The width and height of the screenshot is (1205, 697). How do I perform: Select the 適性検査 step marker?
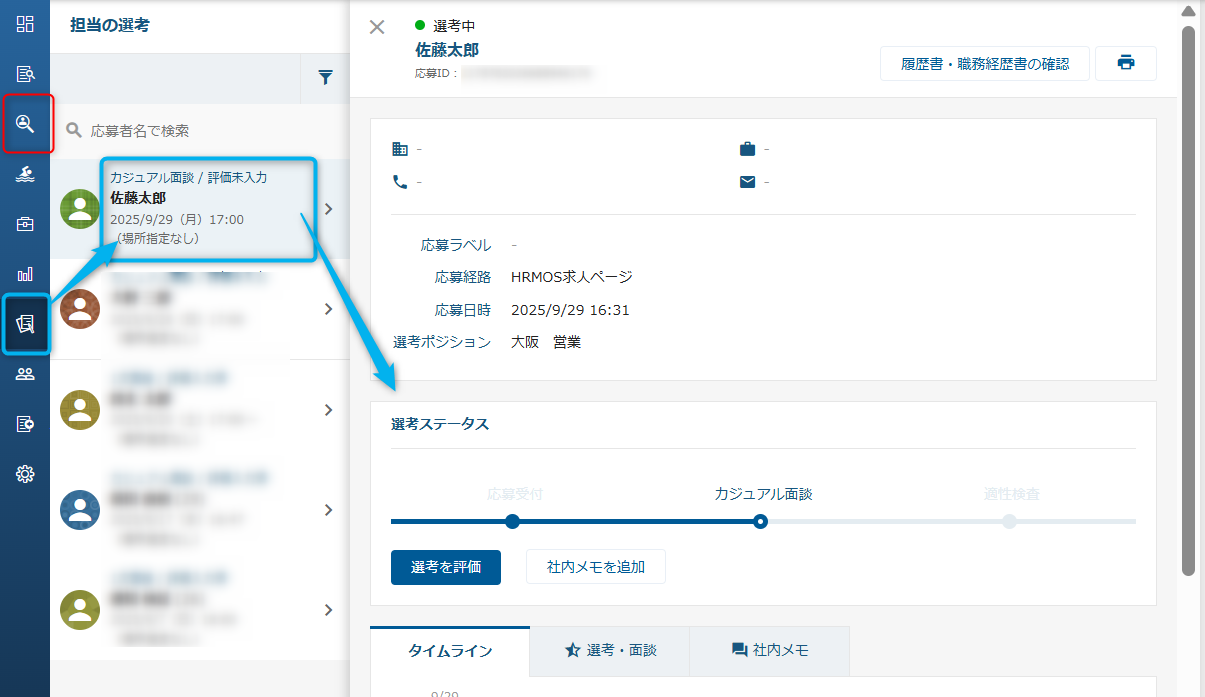coord(1010,521)
